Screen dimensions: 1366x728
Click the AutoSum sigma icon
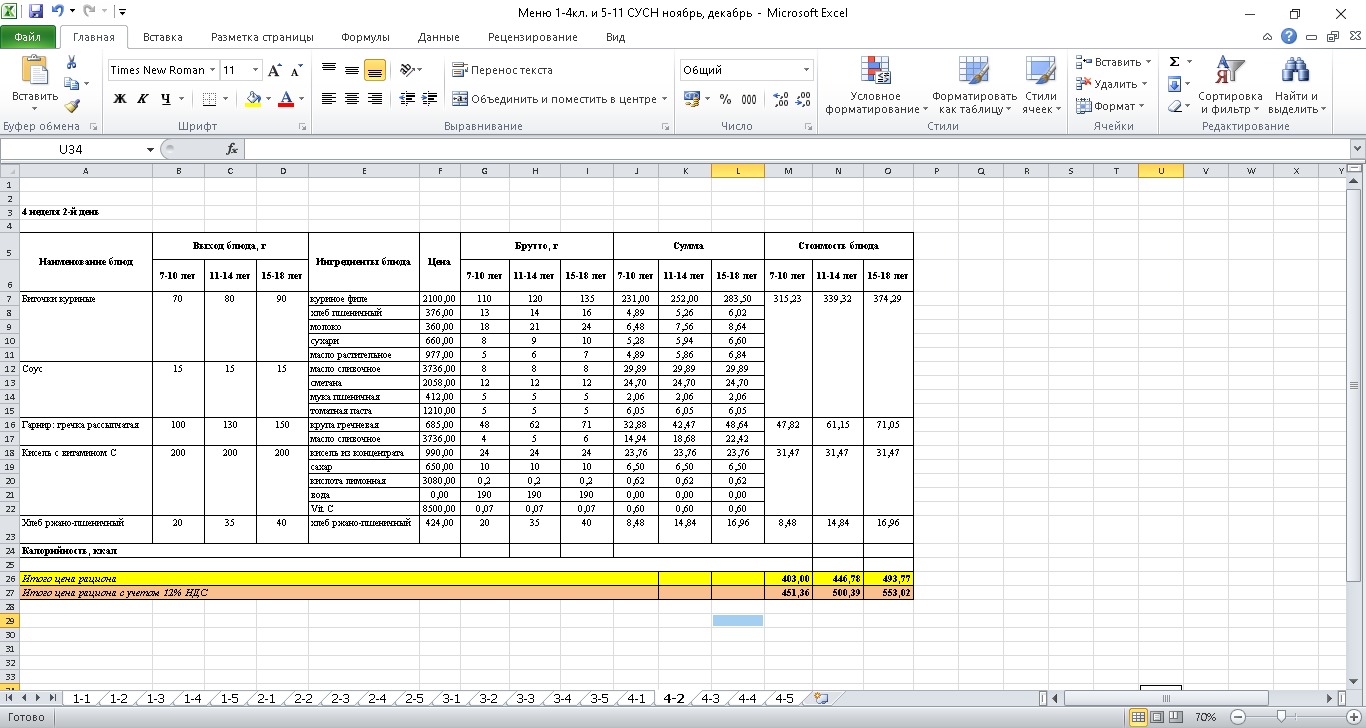tap(1174, 62)
